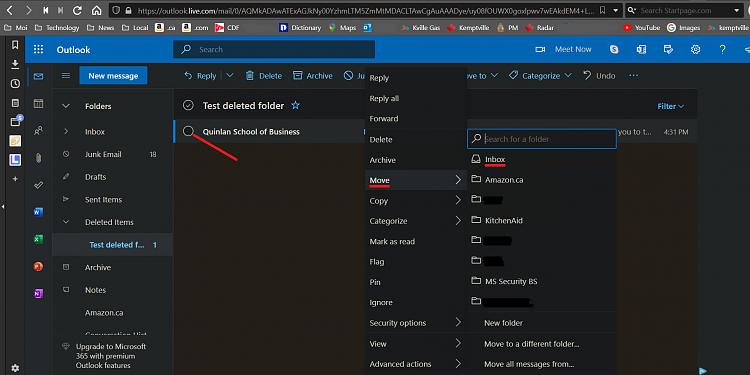Image resolution: width=750 pixels, height=375 pixels.
Task: Toggle the hamburger navigation pane button
Action: pyautogui.click(x=66, y=76)
